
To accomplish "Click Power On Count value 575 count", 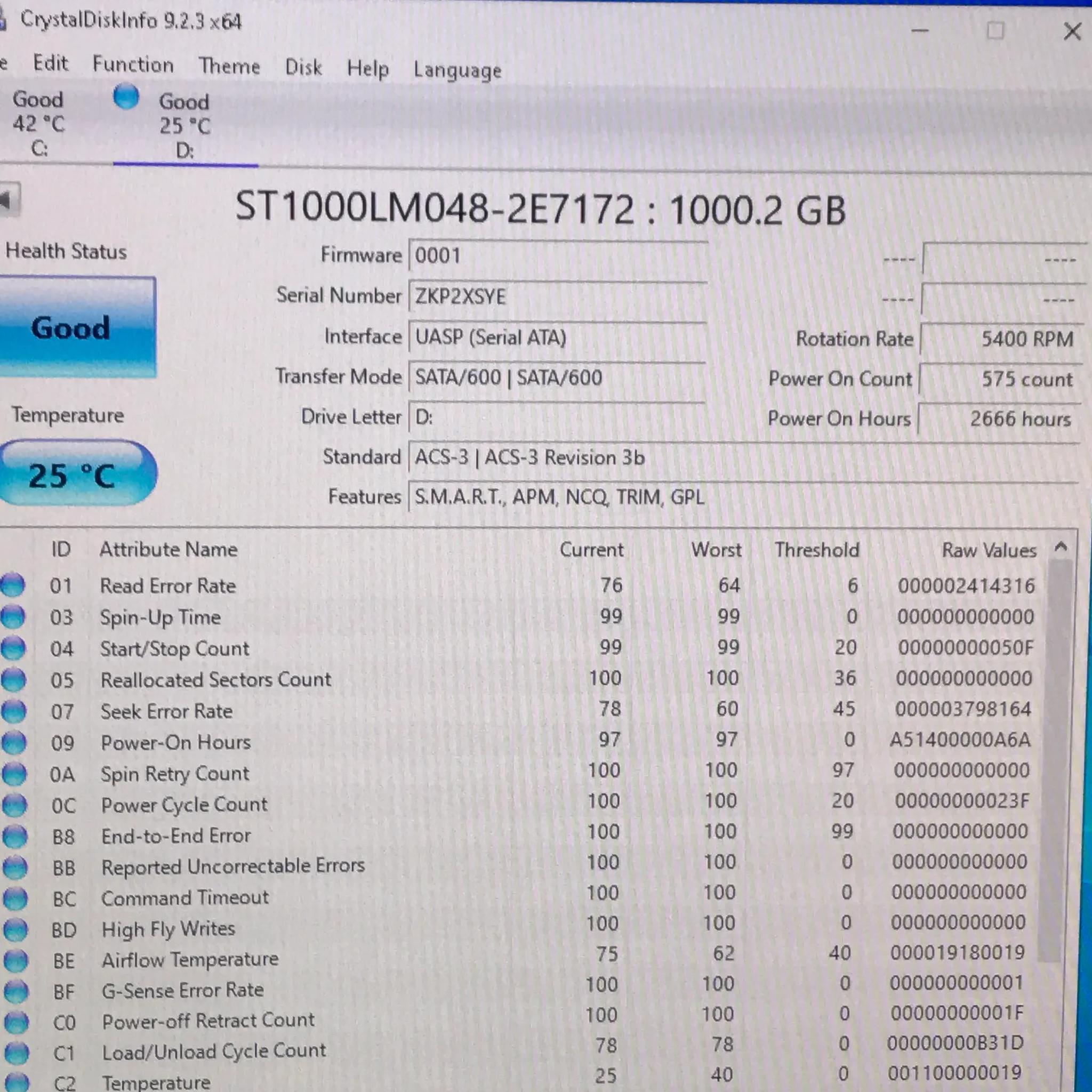I will [x=999, y=379].
